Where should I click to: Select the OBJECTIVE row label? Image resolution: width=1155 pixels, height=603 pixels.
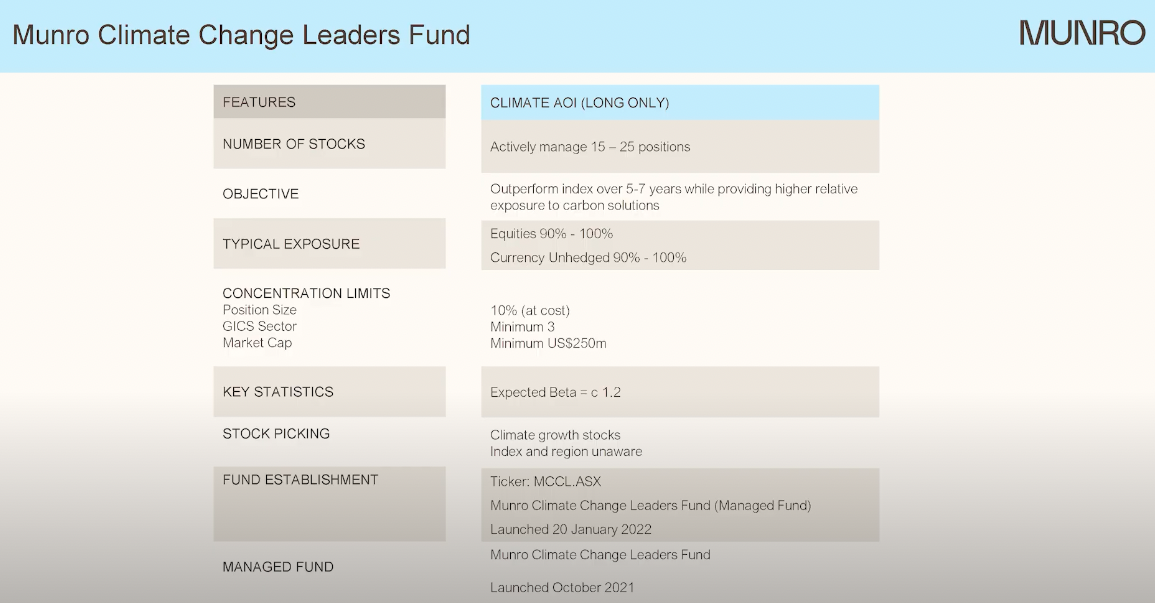pyautogui.click(x=260, y=194)
